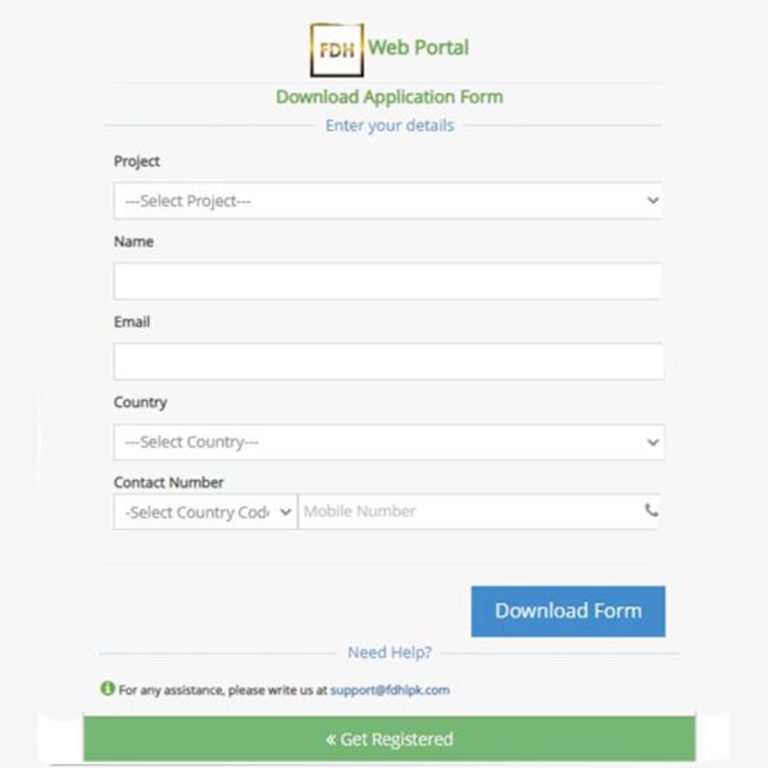This screenshot has width=768, height=768.
Task: Click the Need Help? section text
Action: coord(389,652)
